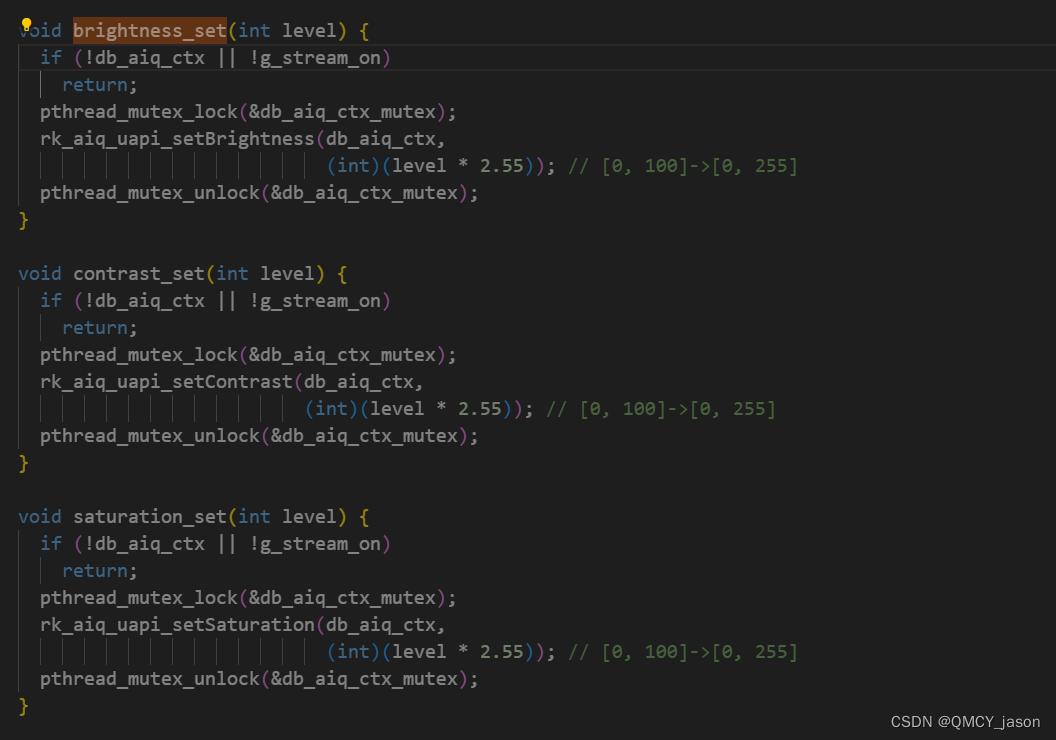Click pthread_mutex_unlock in saturation_set body
Screen dimensions: 1056x740
(x=150, y=679)
